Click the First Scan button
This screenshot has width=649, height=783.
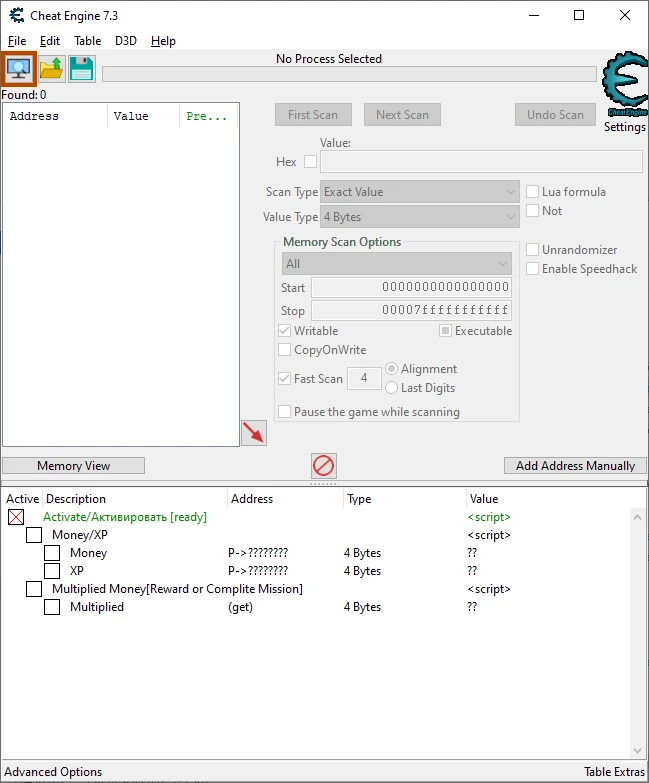pyautogui.click(x=313, y=115)
